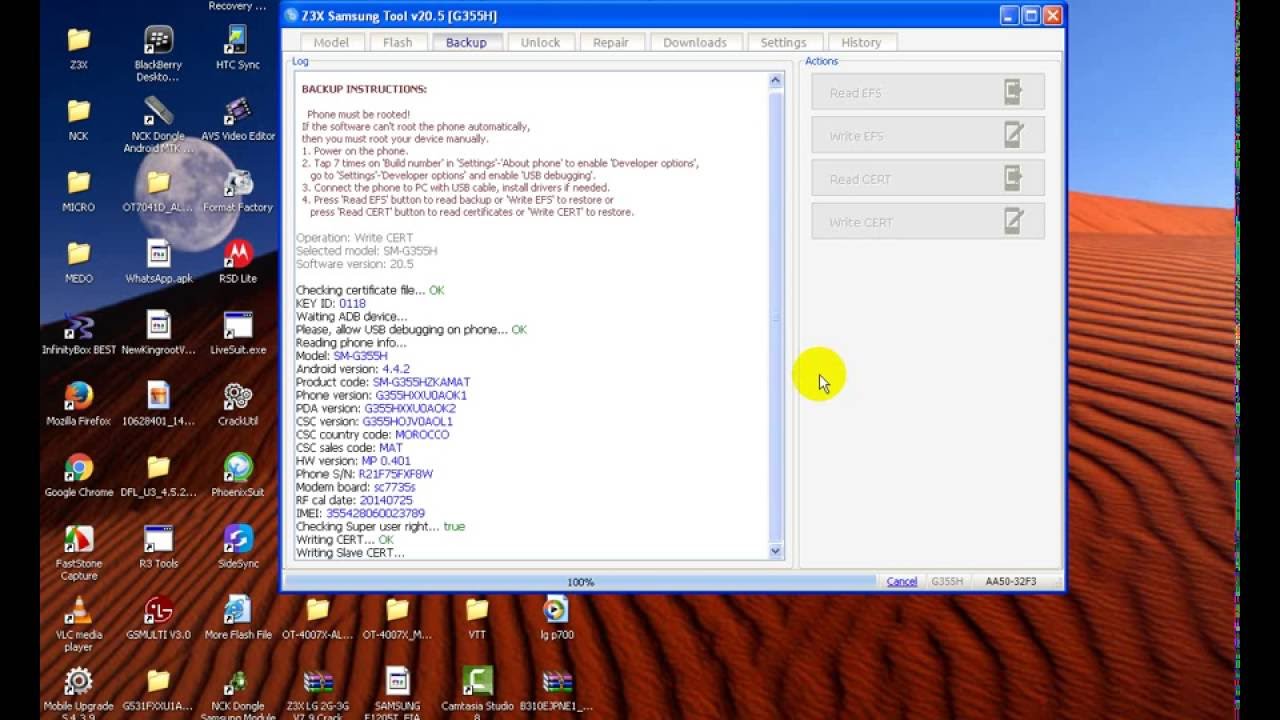Open the VTT folder
The height and width of the screenshot is (720, 1280).
[x=477, y=617]
